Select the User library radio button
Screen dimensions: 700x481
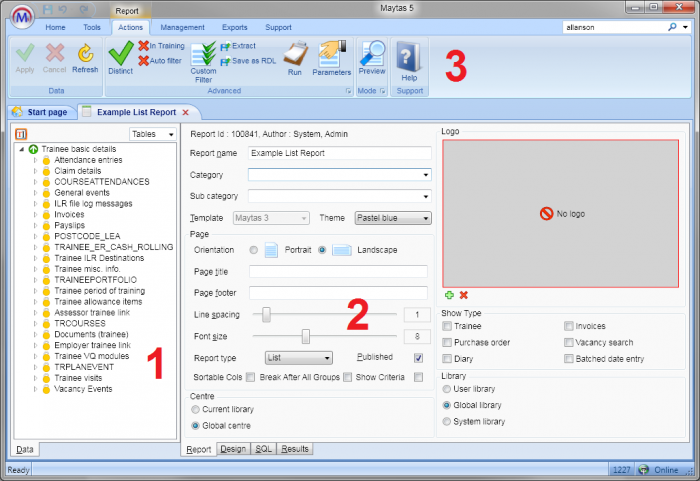tap(447, 388)
